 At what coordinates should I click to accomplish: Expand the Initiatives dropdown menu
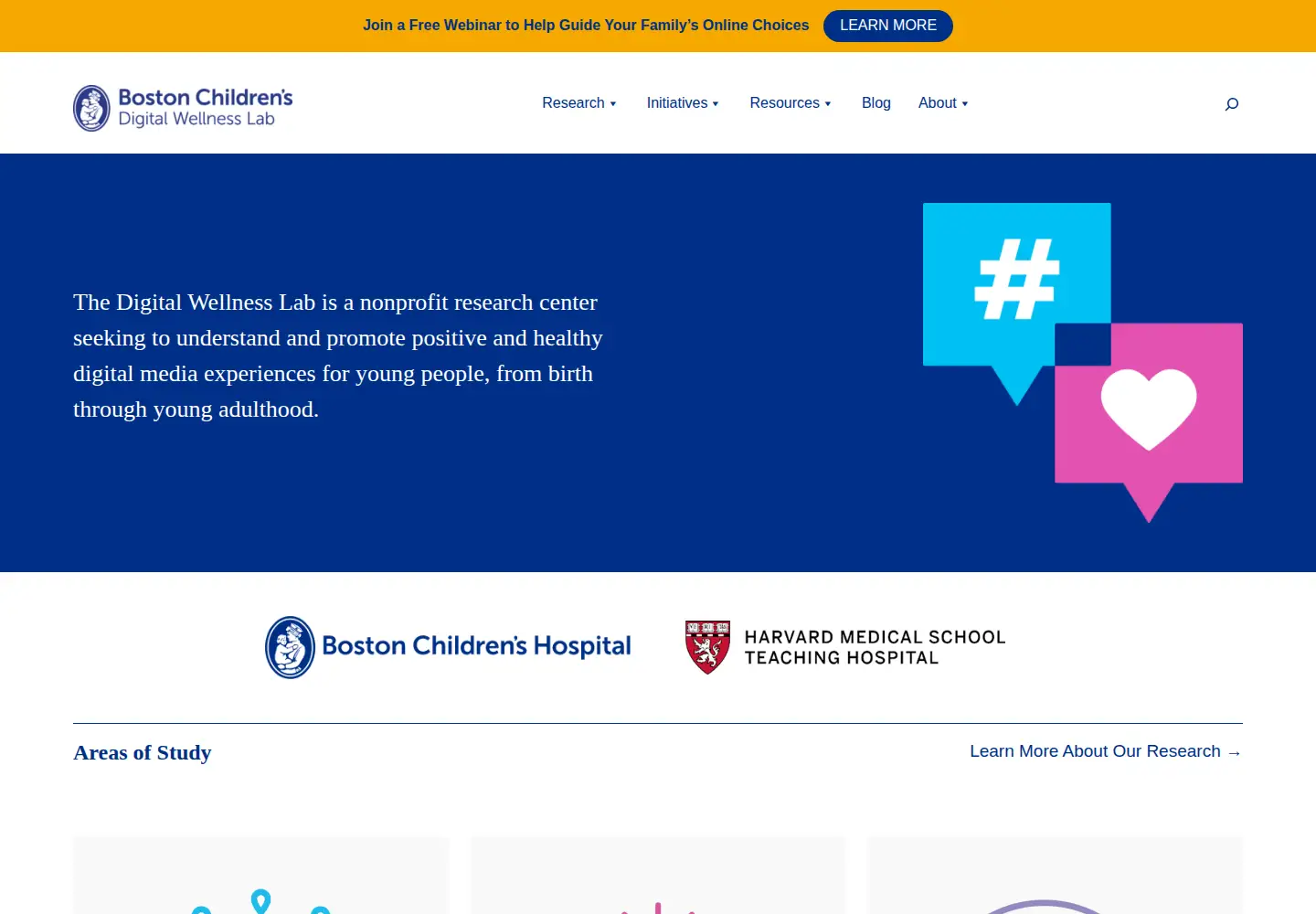683,103
